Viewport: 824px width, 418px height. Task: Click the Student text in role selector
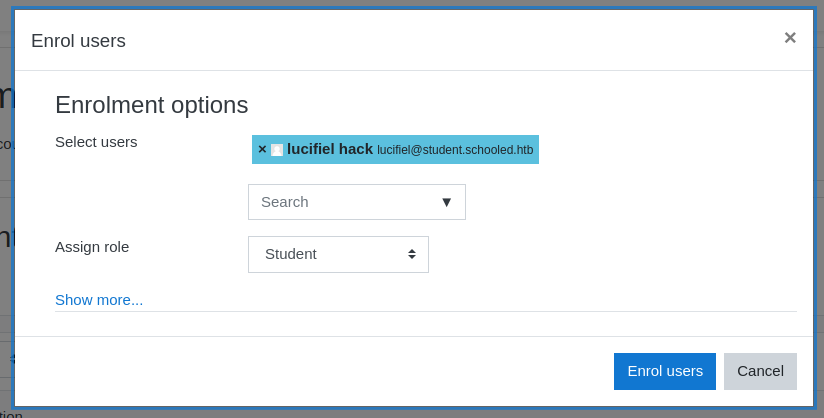291,254
